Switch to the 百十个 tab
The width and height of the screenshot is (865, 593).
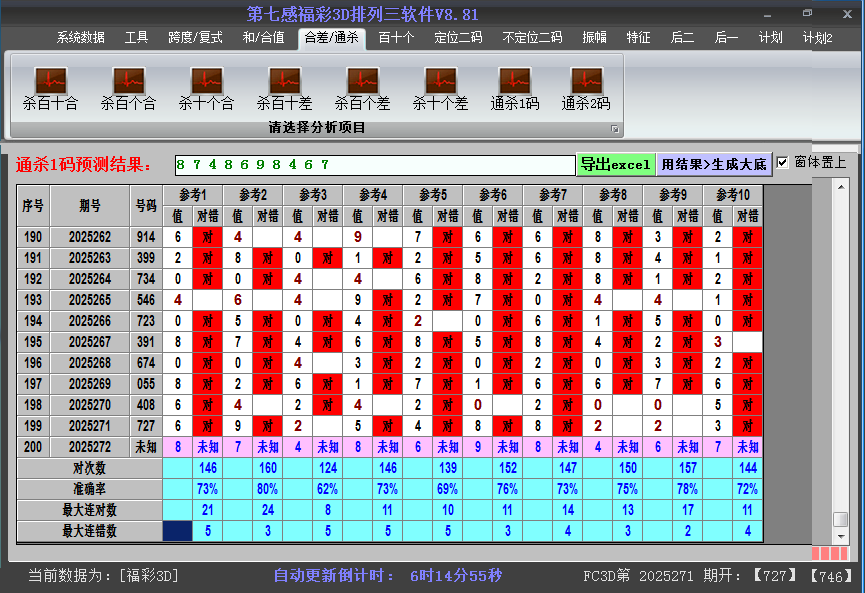[396, 38]
